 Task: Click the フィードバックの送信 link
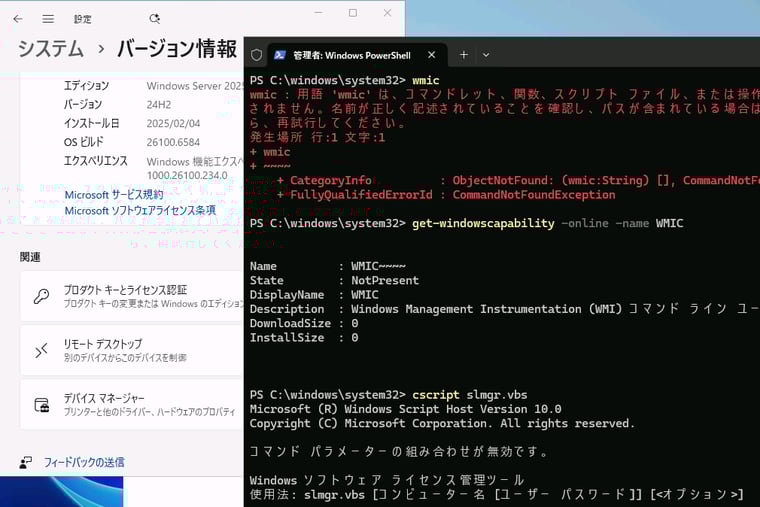coord(84,462)
